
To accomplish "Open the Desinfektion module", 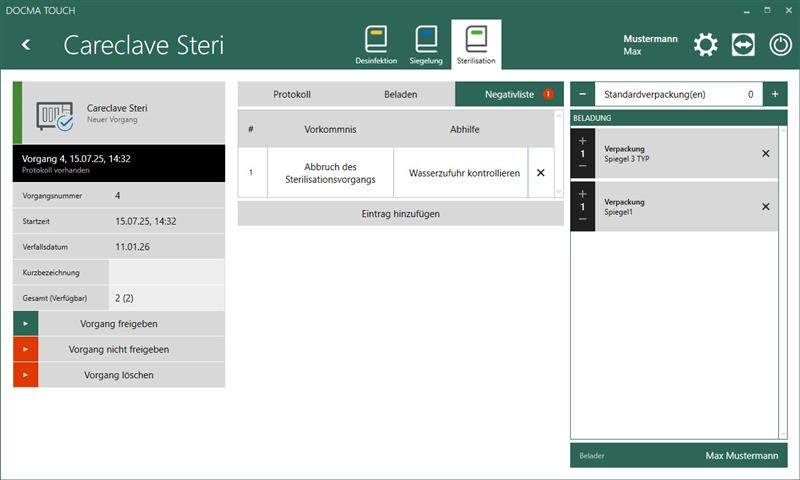I will (x=376, y=45).
